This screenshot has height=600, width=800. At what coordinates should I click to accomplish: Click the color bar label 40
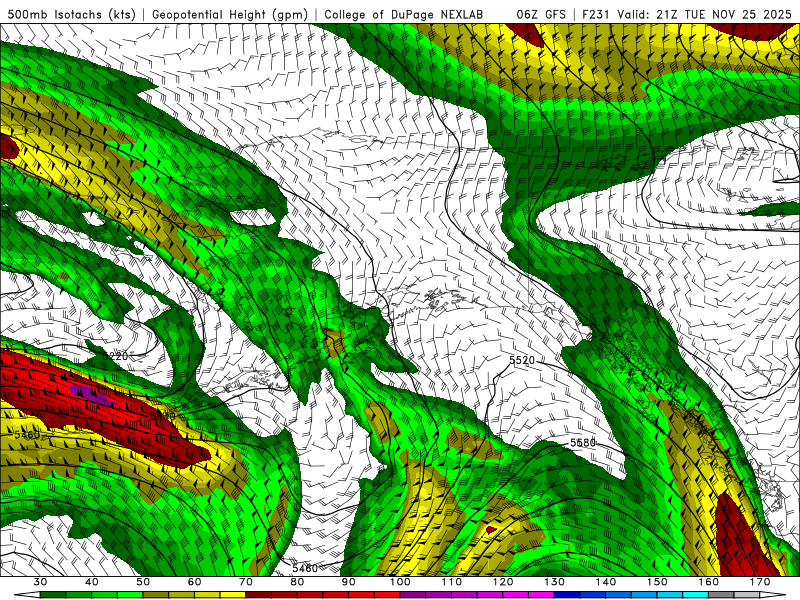tap(91, 582)
